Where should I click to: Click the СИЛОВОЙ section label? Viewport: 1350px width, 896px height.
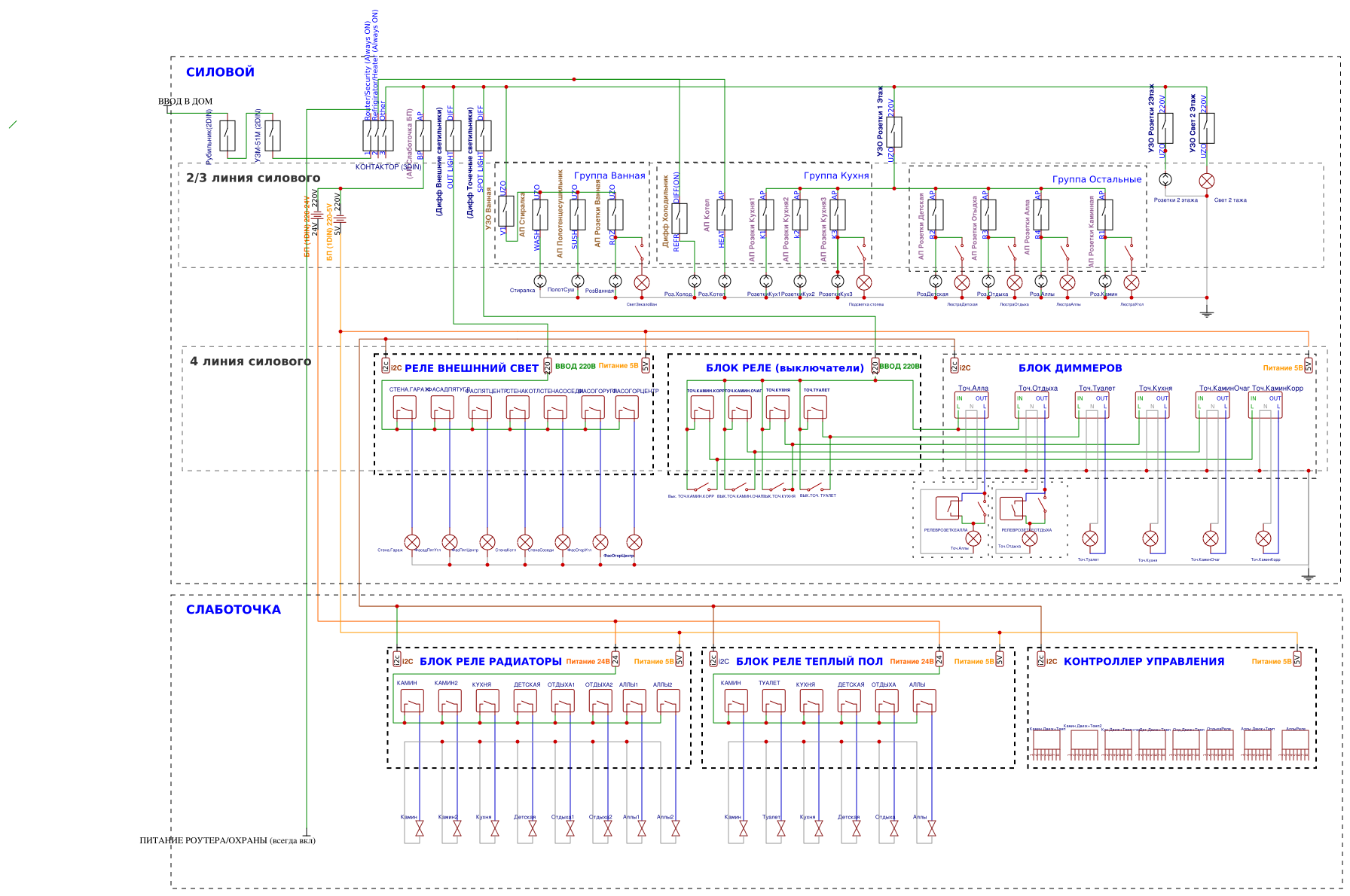pos(219,72)
